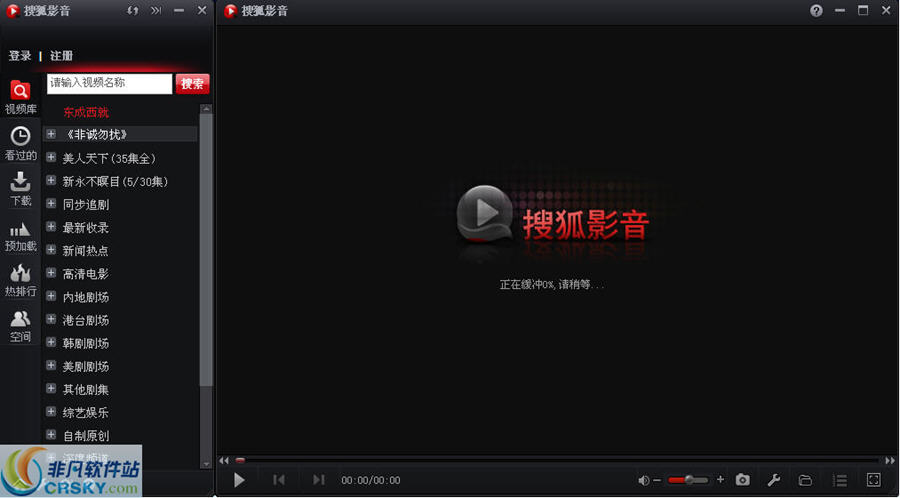Image resolution: width=900 pixels, height=498 pixels.
Task: Expand the 美剧剧场 category
Action: tap(51, 365)
